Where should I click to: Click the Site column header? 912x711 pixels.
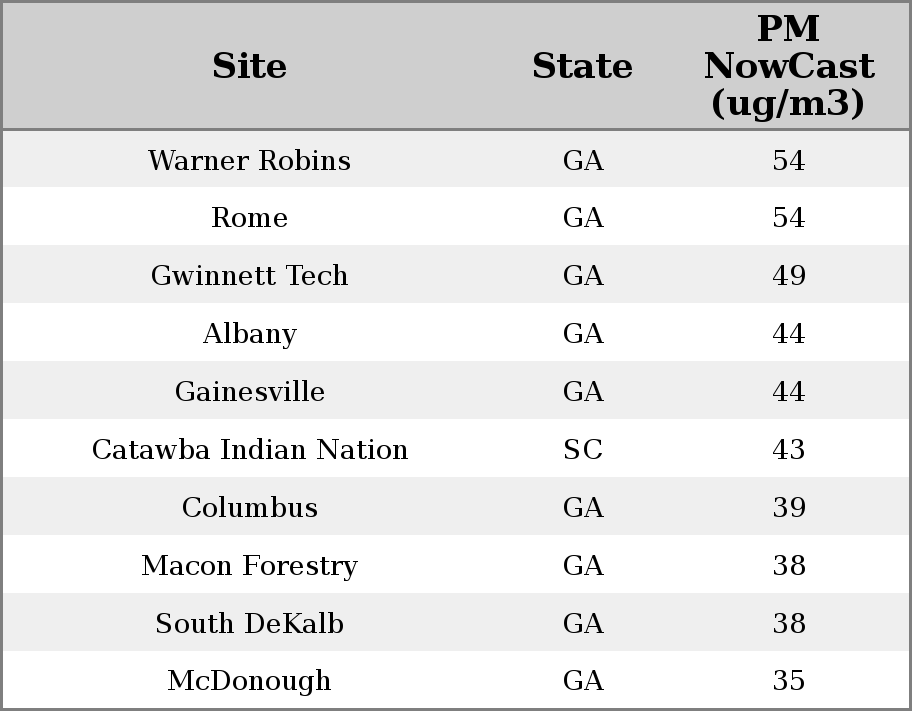pyautogui.click(x=249, y=66)
